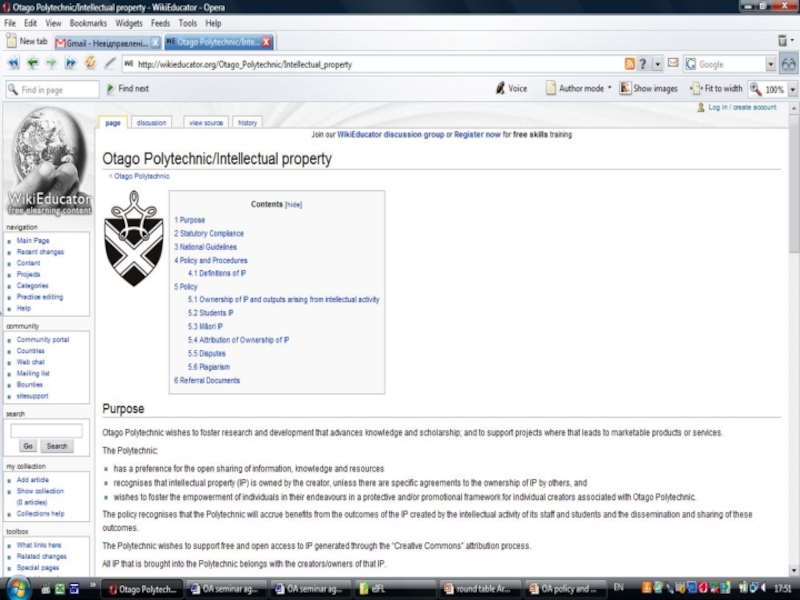Click the binoculars panel icon

click(x=789, y=64)
